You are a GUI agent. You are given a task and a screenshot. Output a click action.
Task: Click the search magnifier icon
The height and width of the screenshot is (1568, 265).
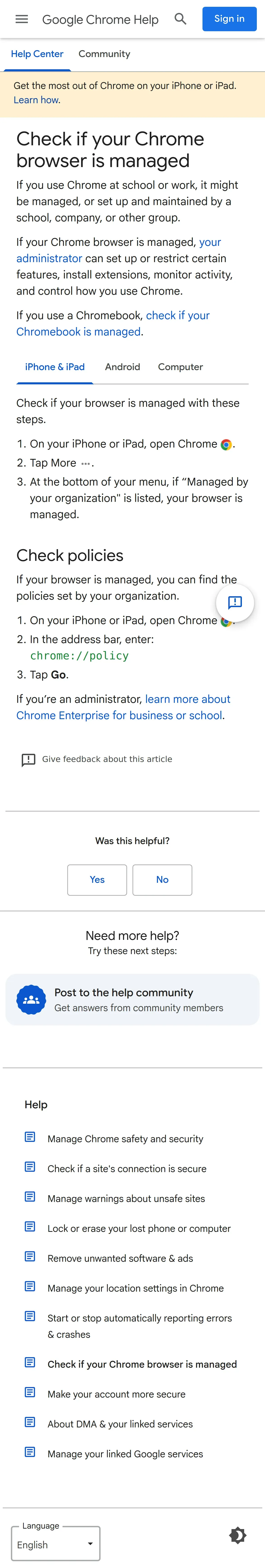(x=180, y=19)
